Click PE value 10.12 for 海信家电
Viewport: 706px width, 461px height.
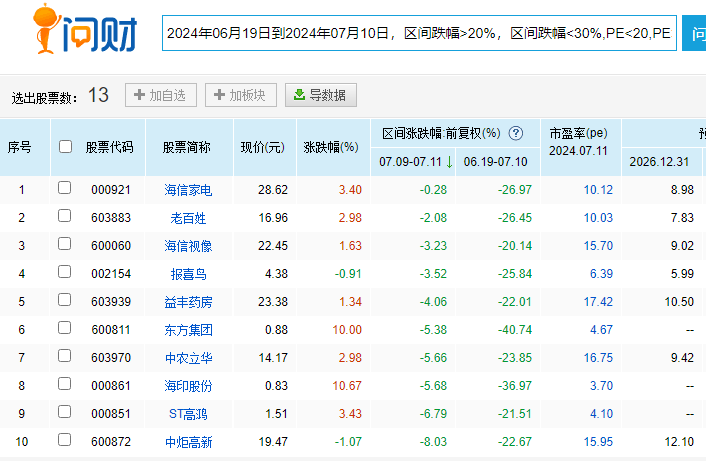(598, 190)
